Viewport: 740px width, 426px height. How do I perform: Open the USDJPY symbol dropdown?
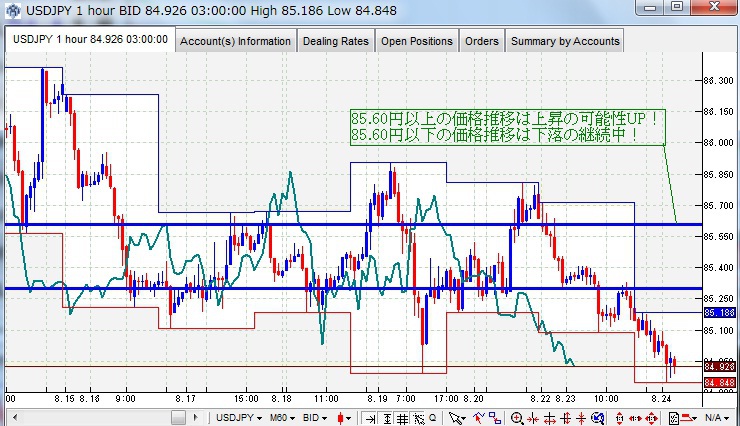(x=239, y=417)
